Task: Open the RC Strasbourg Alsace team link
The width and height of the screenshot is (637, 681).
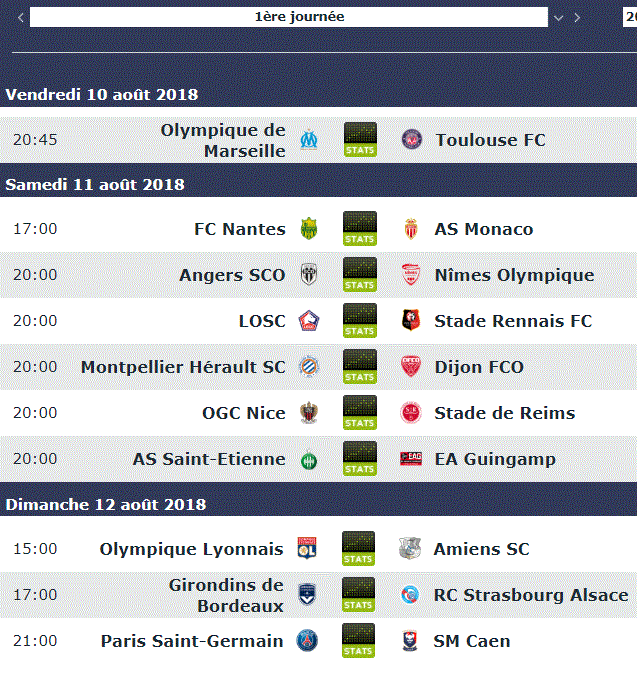Action: point(531,595)
